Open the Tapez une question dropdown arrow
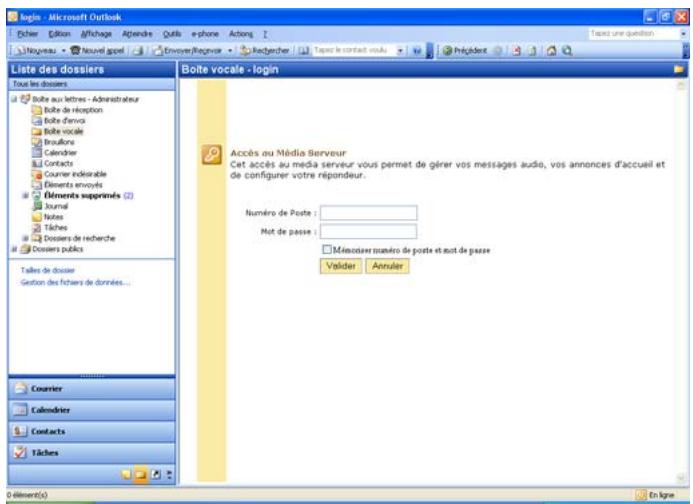This screenshot has width=693, height=504. (683, 34)
